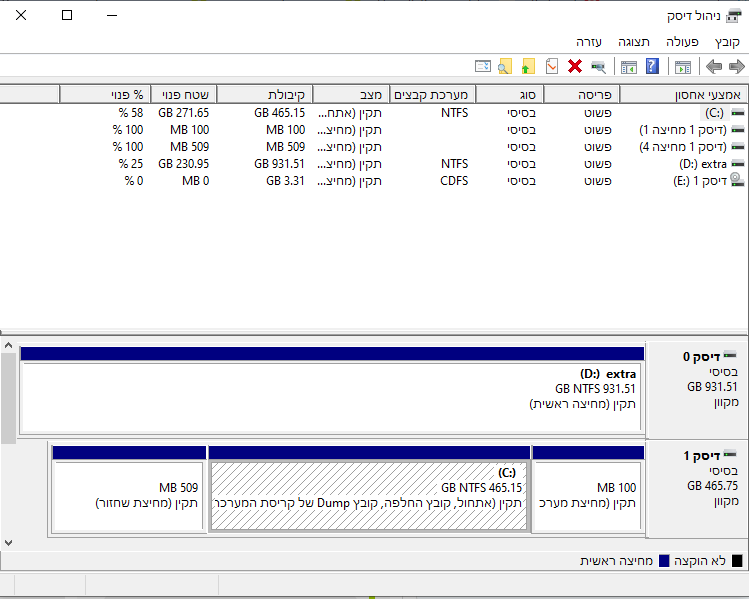749x599 pixels.
Task: Click the red X delete icon
Action: click(x=575, y=66)
